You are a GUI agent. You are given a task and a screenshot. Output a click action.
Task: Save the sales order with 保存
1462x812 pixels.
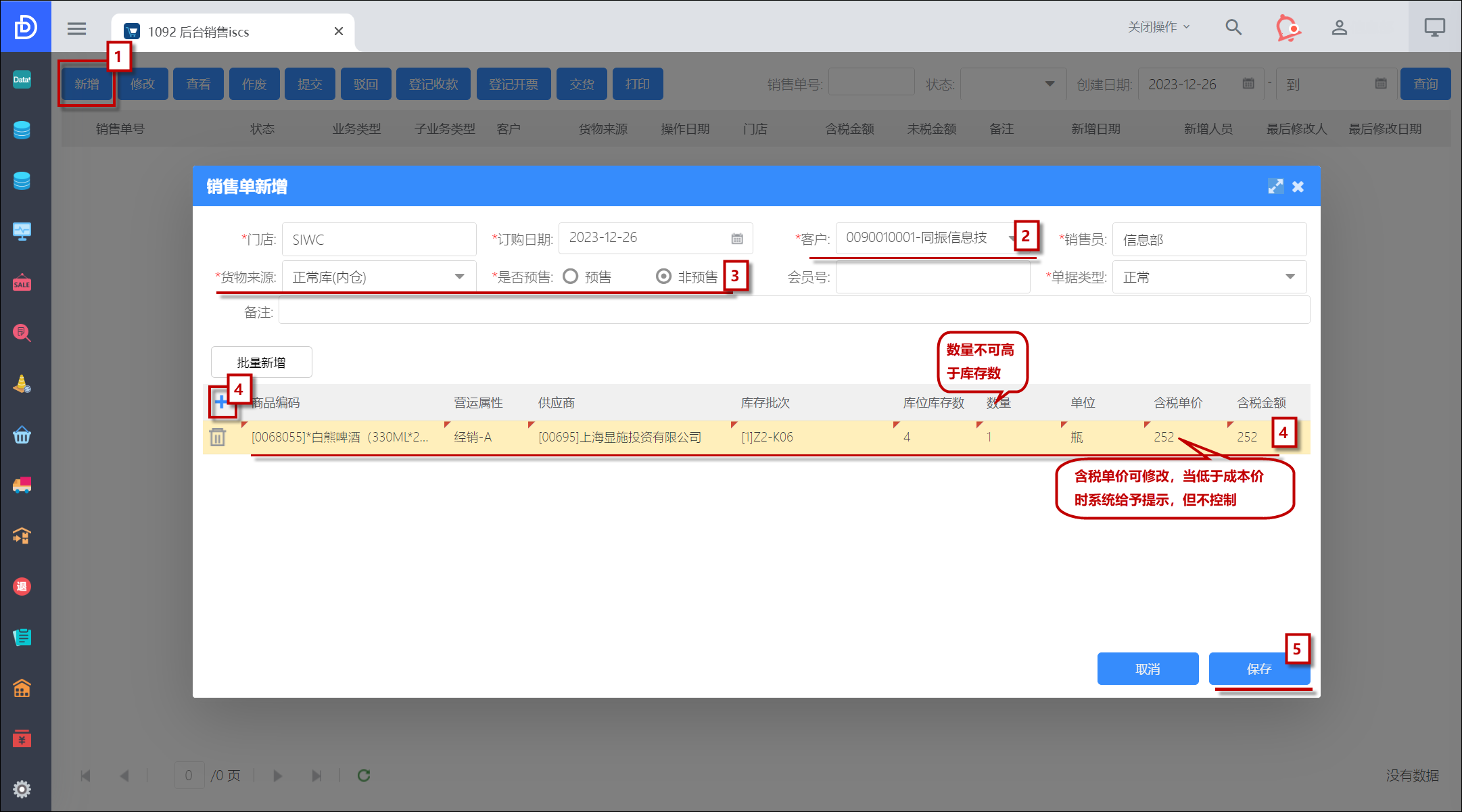pyautogui.click(x=1259, y=669)
